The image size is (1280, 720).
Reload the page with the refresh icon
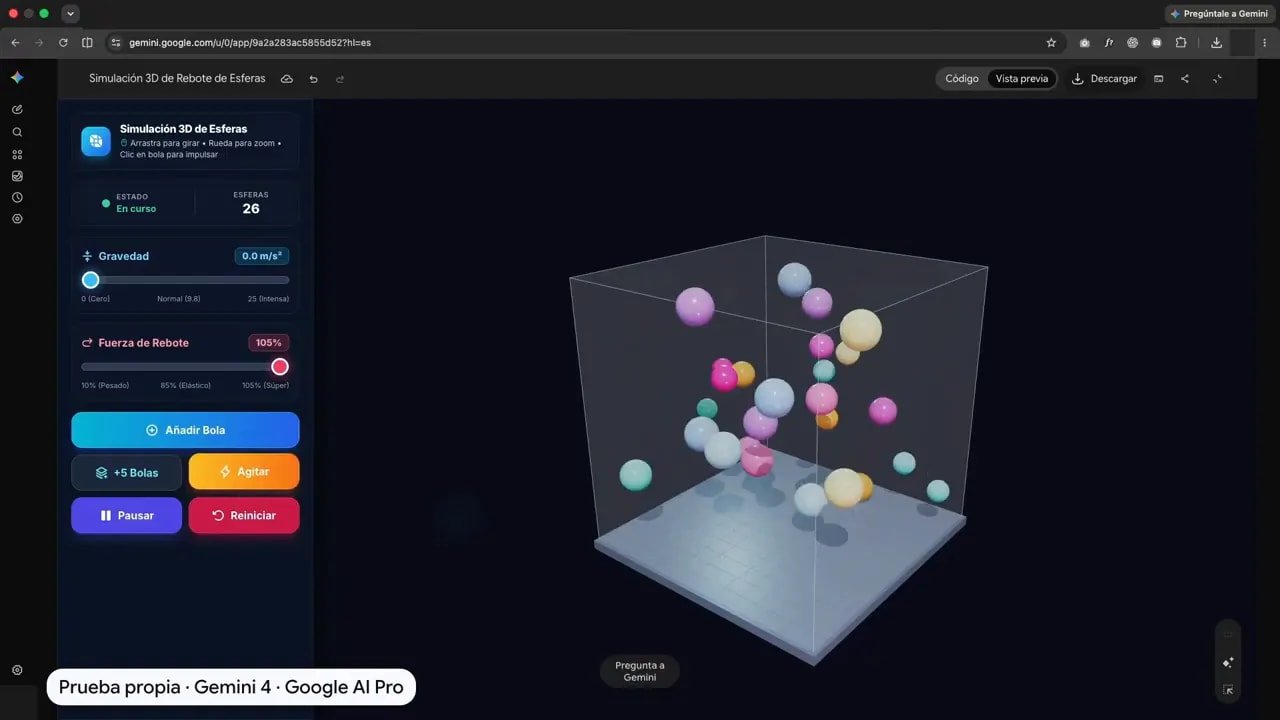click(x=63, y=43)
